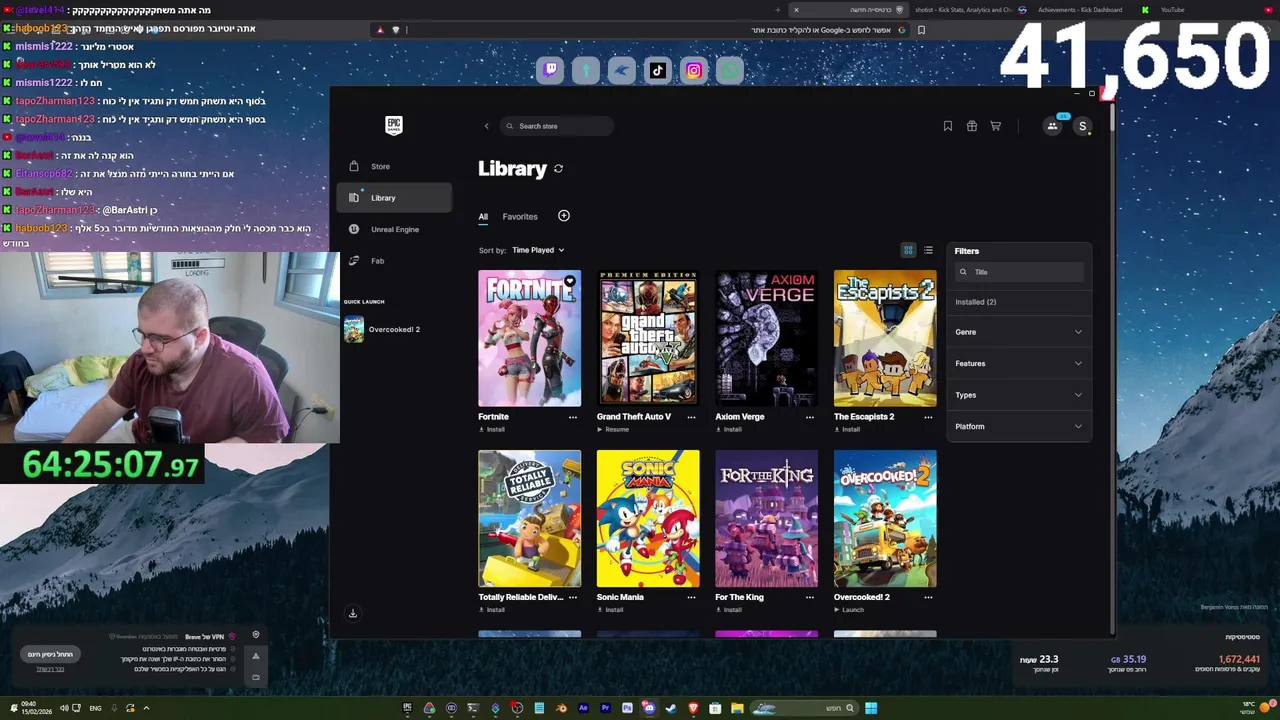Open File Explorer from the taskbar
Screen dimensions: 1280x720
(x=737, y=708)
